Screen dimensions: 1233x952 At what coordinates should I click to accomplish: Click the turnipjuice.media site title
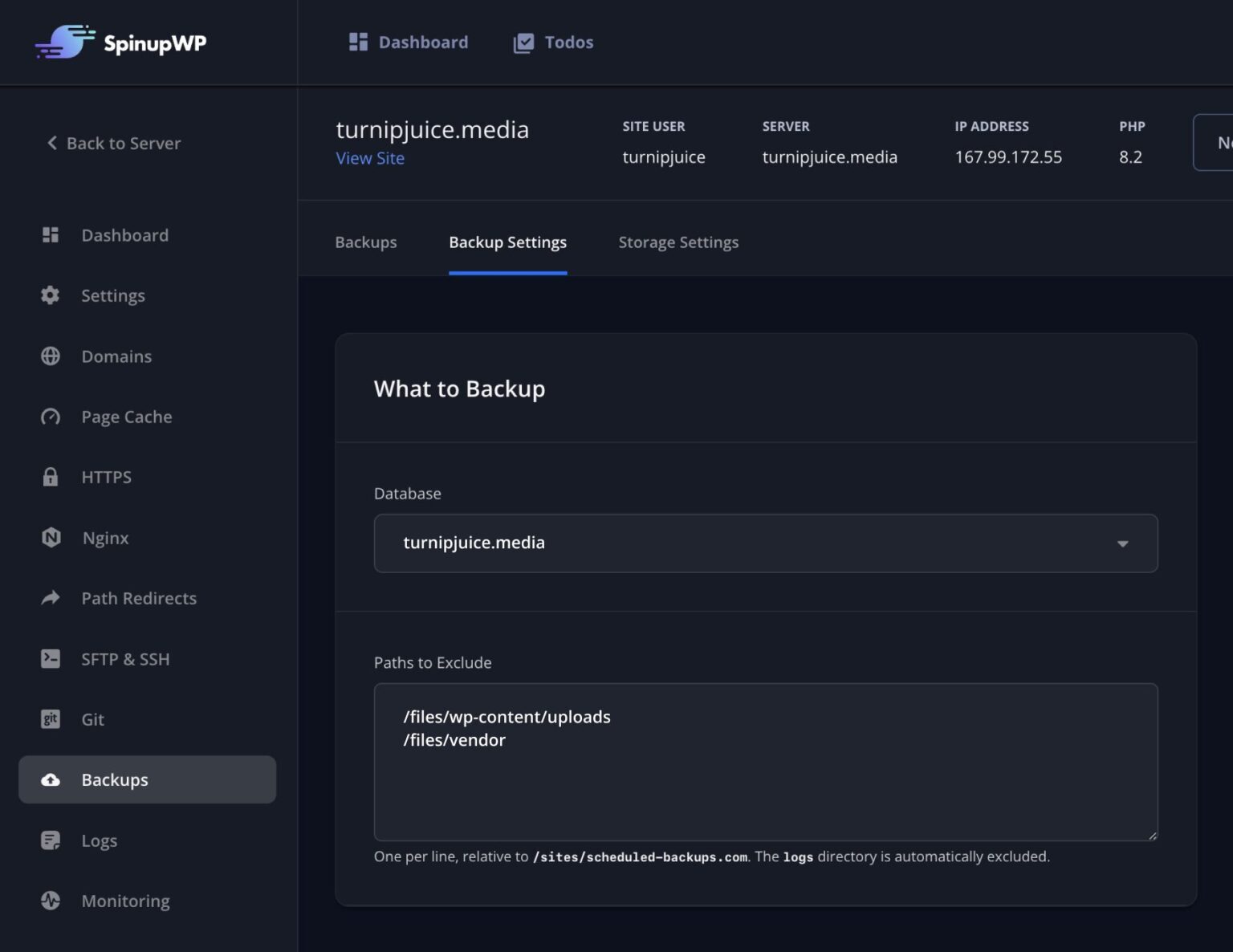coord(433,129)
